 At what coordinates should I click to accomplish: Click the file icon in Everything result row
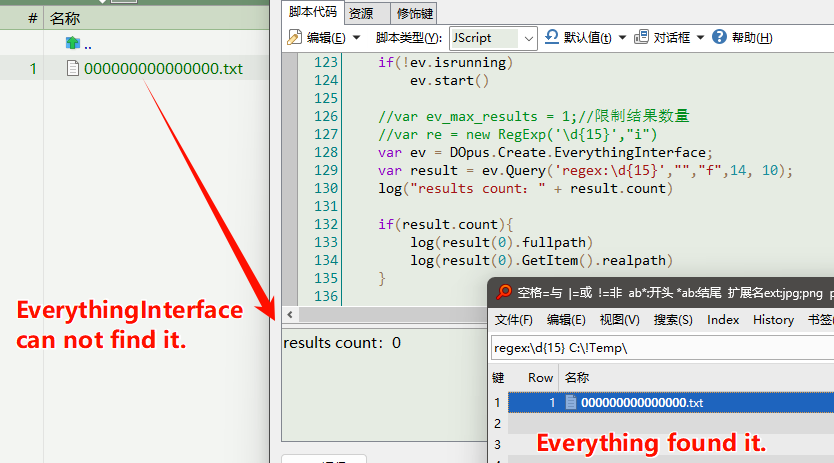pos(570,402)
